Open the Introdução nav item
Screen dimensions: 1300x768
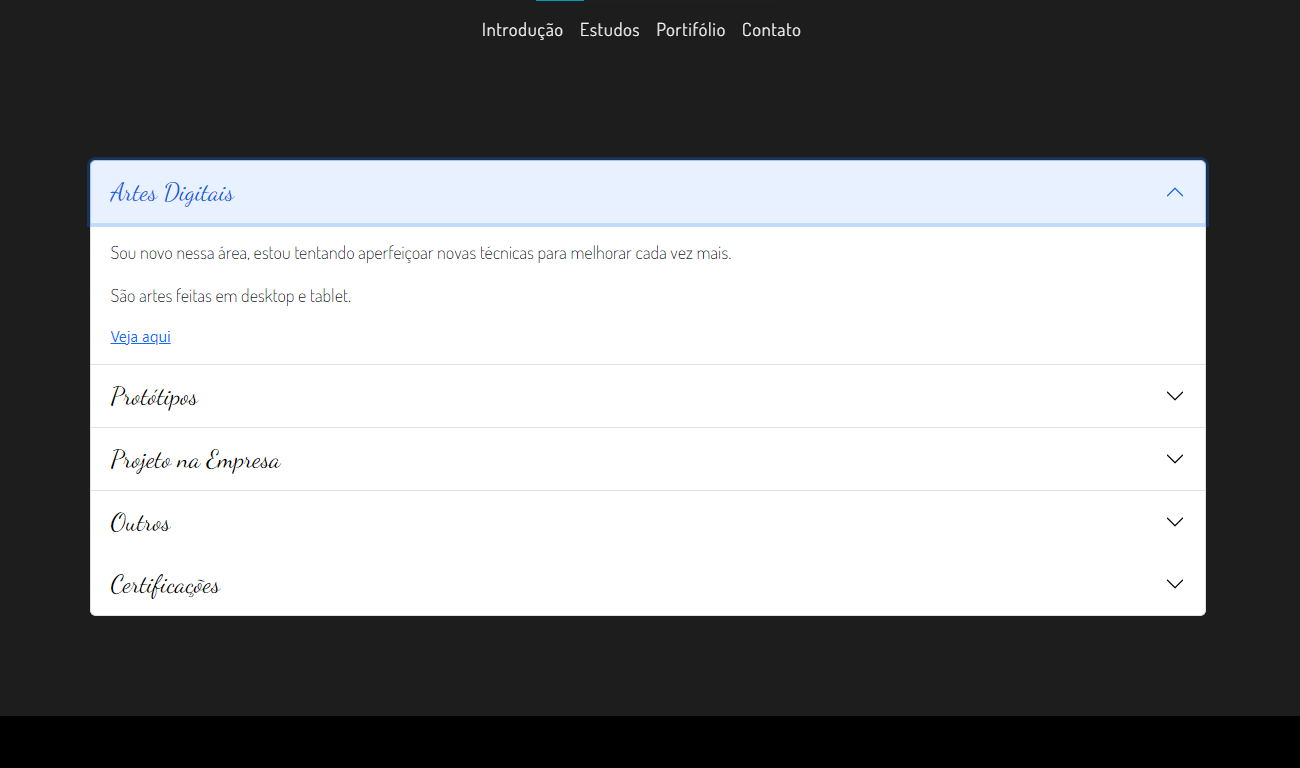522,30
